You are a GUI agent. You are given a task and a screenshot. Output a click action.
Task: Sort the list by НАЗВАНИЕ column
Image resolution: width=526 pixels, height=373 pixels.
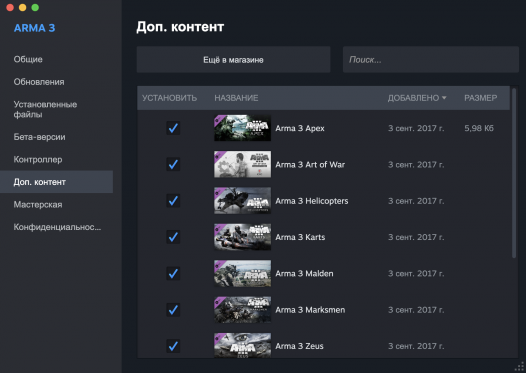click(236, 98)
